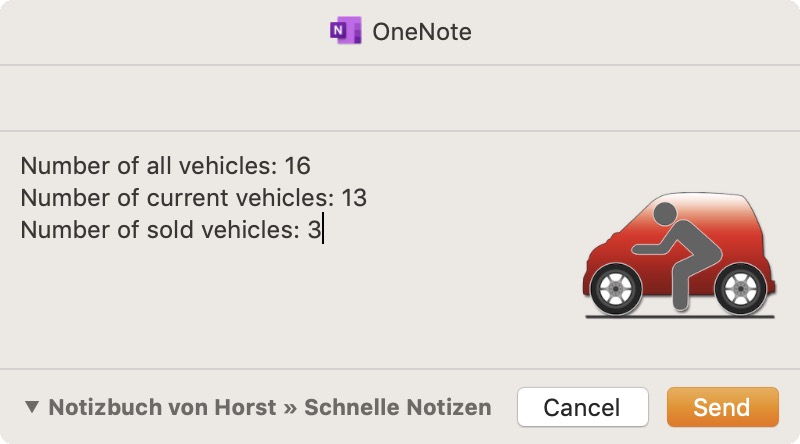The height and width of the screenshot is (444, 800).
Task: Click the car's front left wheel
Action: 616,289
